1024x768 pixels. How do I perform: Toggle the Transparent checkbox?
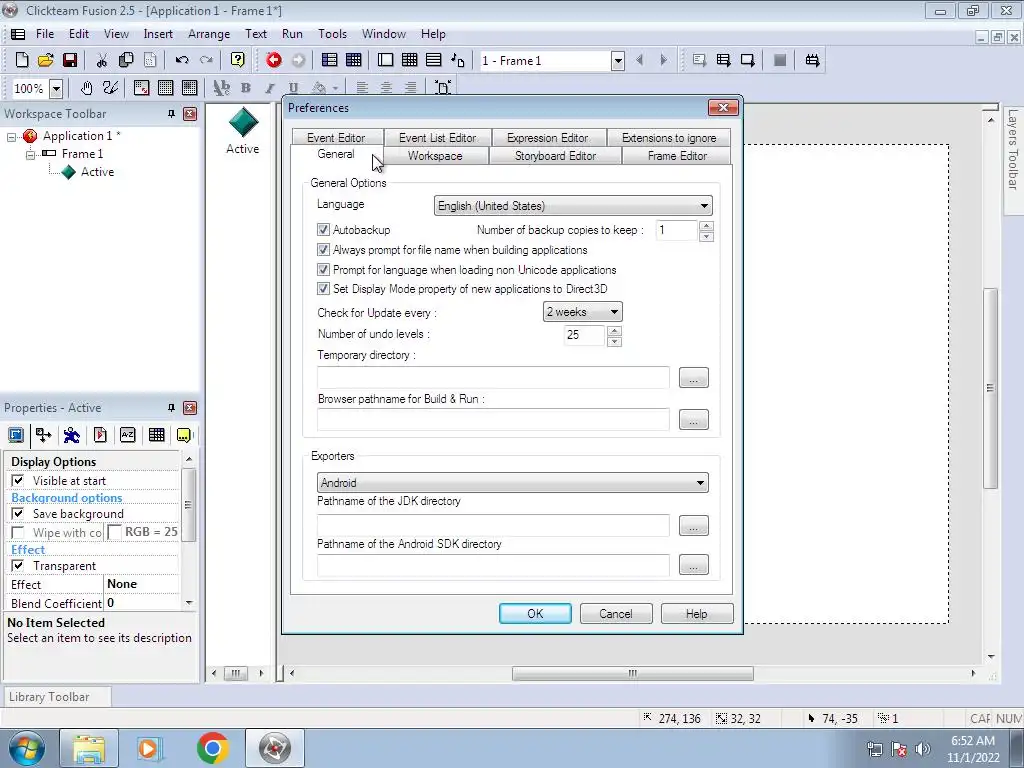[x=18, y=566]
